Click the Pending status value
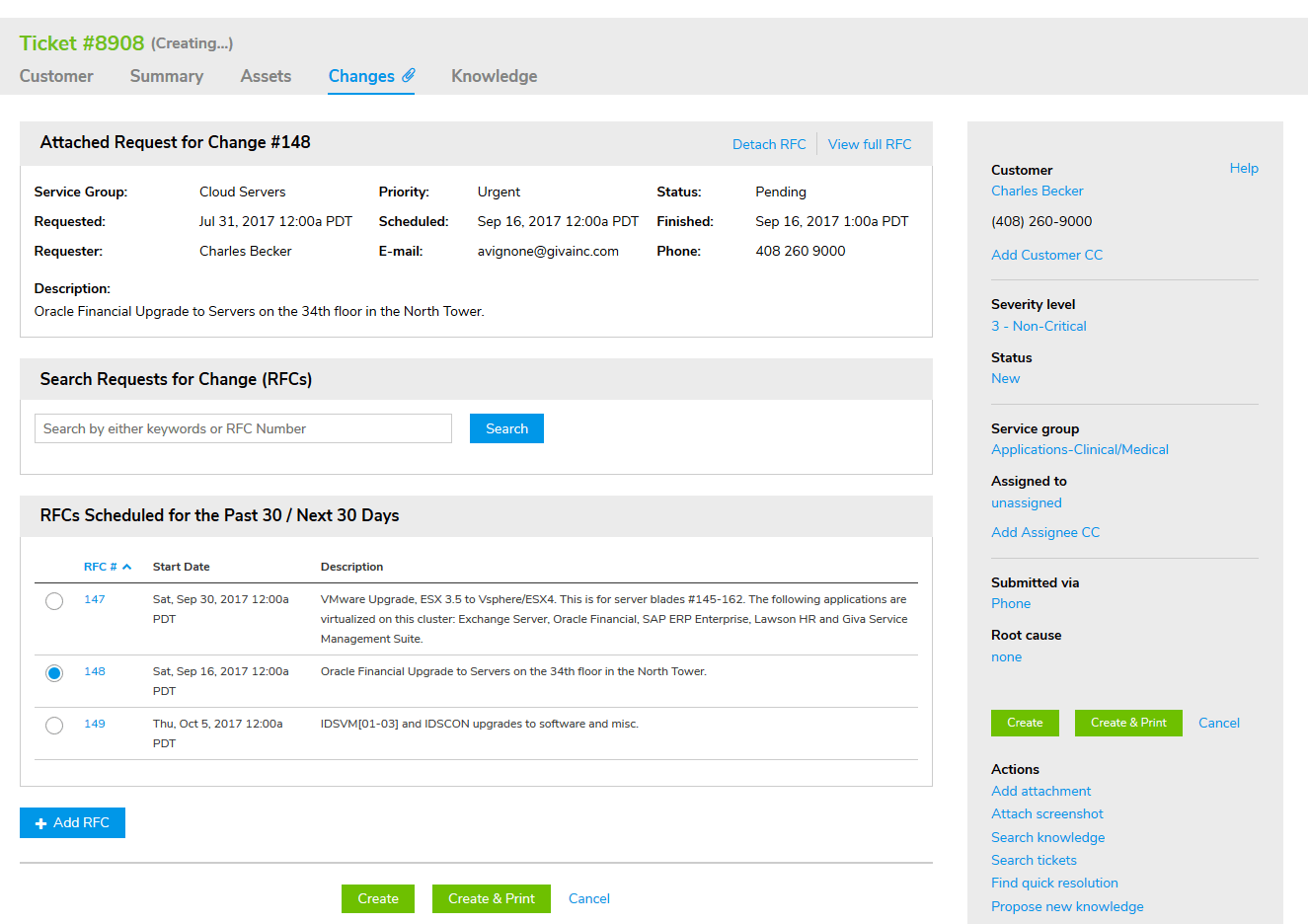This screenshot has width=1308, height=924. pos(781,192)
